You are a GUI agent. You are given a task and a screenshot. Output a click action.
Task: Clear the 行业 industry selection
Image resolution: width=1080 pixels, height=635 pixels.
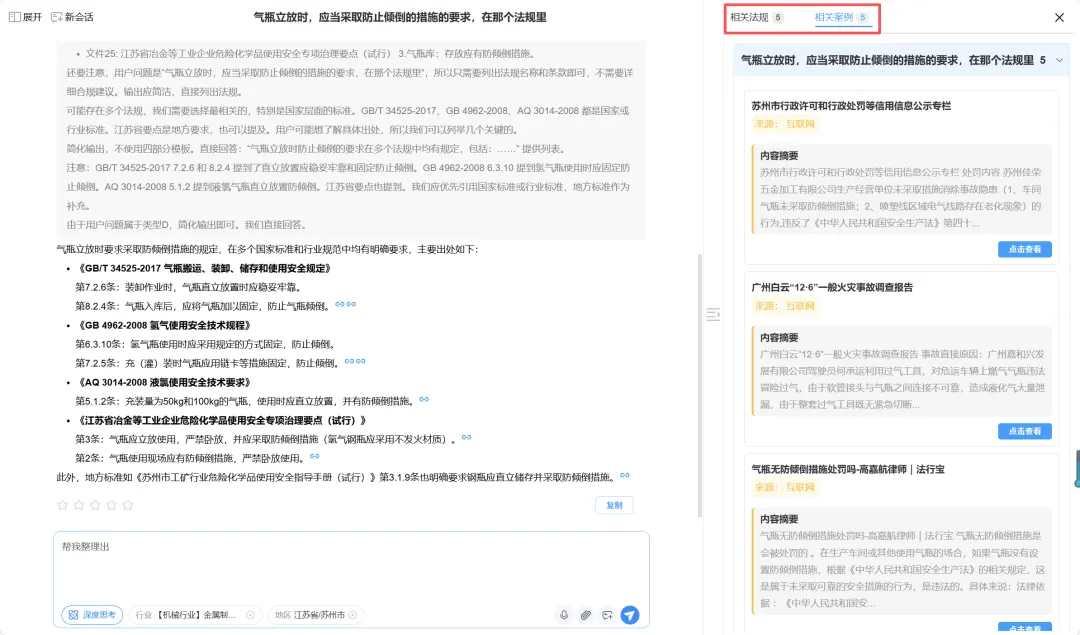[x=251, y=615]
